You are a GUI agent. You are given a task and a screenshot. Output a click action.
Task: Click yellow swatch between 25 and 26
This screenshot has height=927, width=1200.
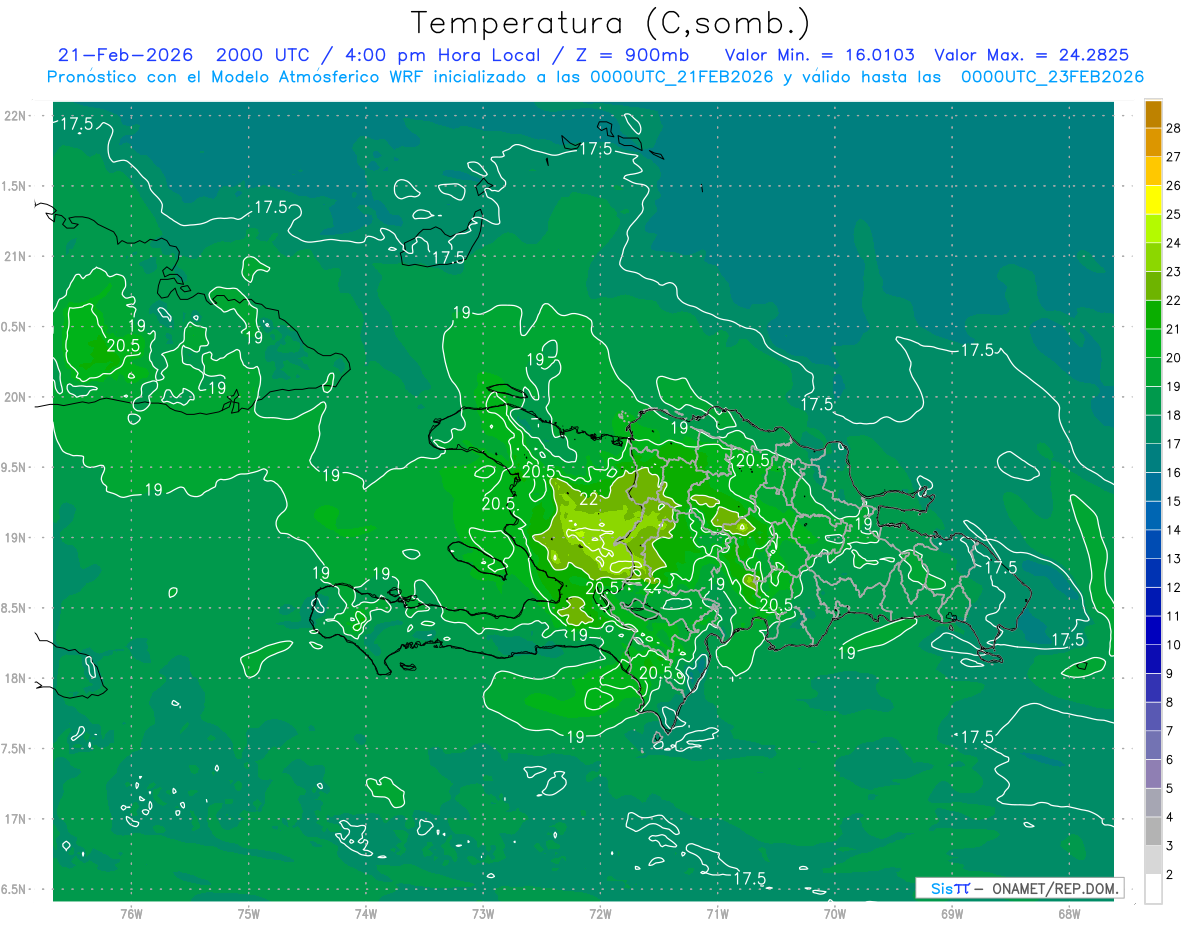[1153, 200]
